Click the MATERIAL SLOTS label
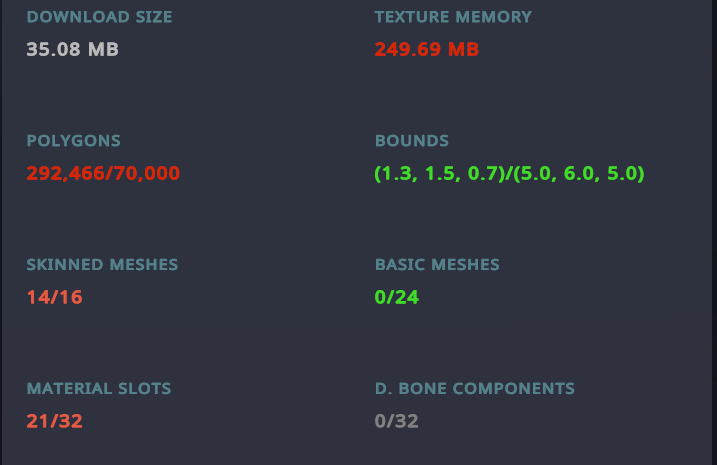The width and height of the screenshot is (717, 465). (x=99, y=389)
